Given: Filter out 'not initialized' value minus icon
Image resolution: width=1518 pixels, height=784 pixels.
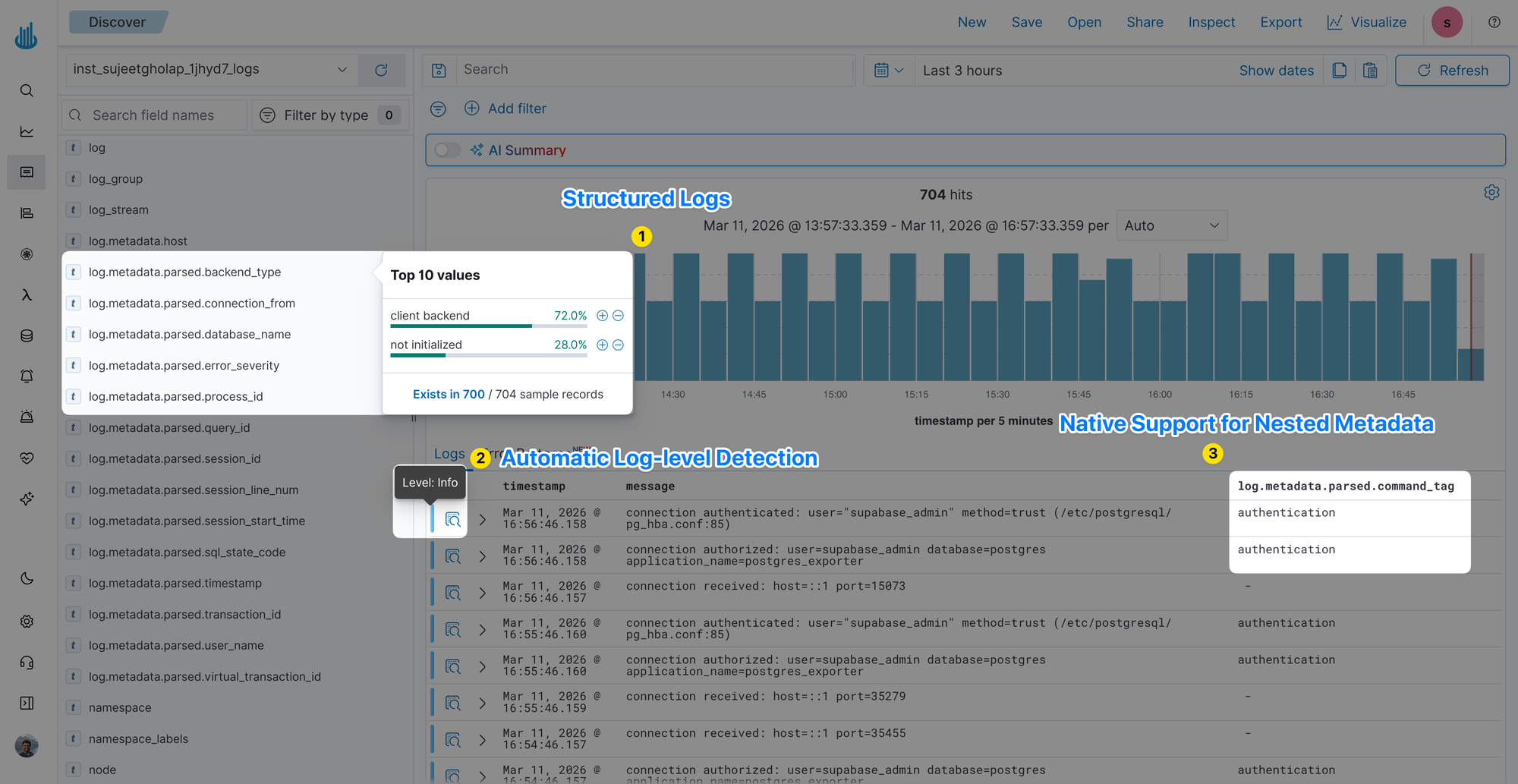Looking at the screenshot, I should click(x=619, y=345).
